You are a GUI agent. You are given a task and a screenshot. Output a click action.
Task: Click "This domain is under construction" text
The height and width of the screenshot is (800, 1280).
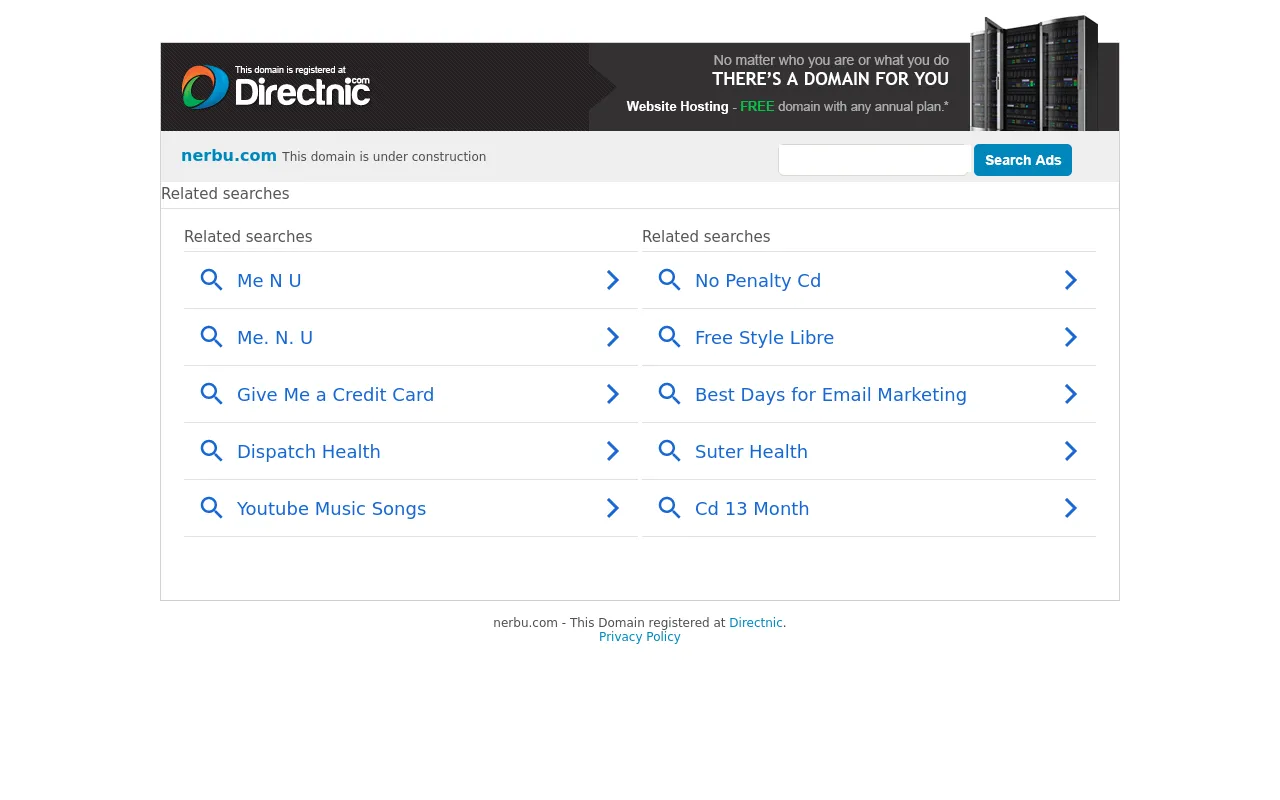pos(384,157)
